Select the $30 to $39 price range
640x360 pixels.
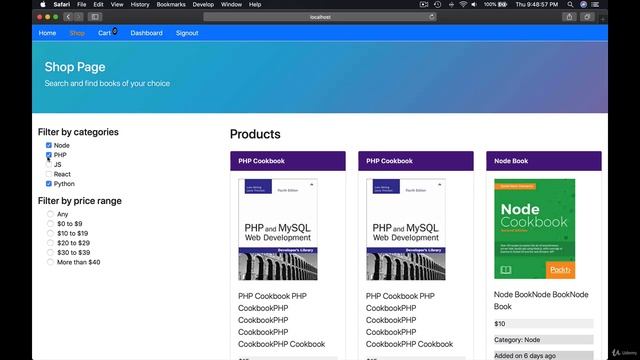(50, 253)
